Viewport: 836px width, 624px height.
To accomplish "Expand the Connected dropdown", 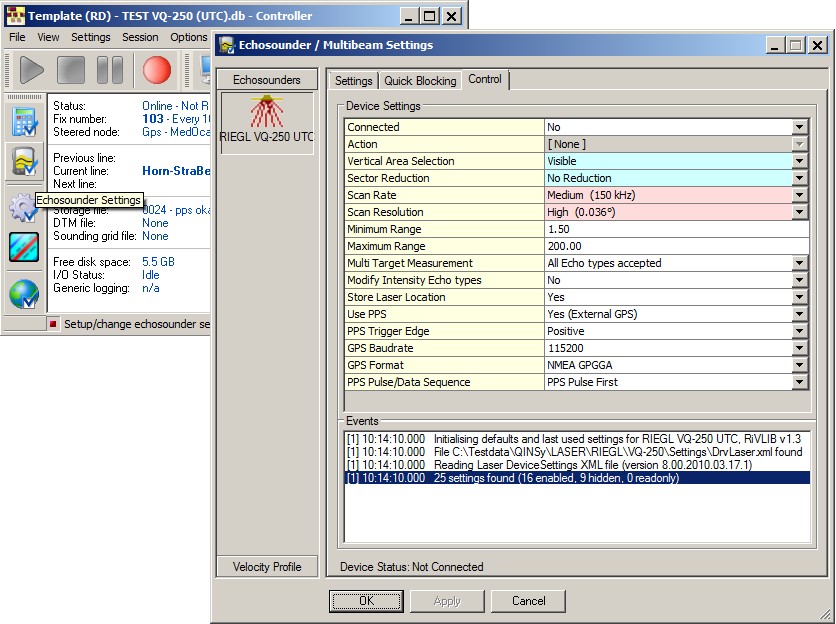I will point(799,128).
